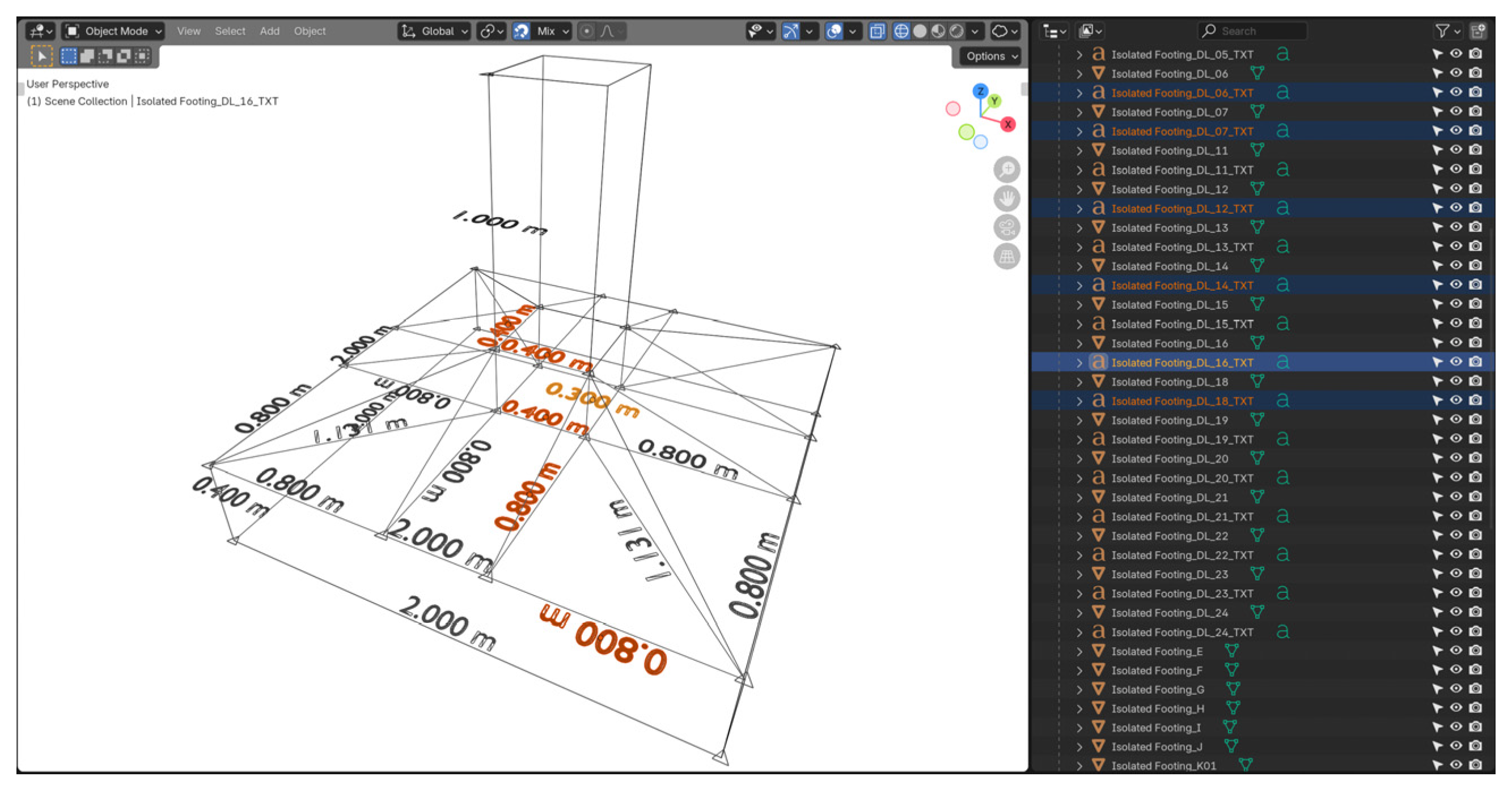1512x789 pixels.
Task: Click the red X axis gizmo ball
Action: pyautogui.click(x=1008, y=124)
